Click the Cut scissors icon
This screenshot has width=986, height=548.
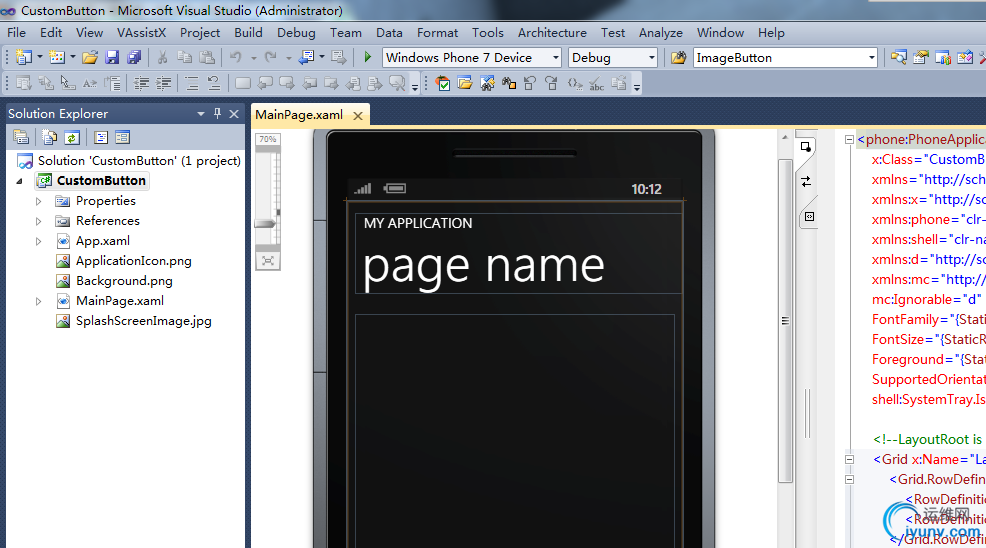click(162, 57)
